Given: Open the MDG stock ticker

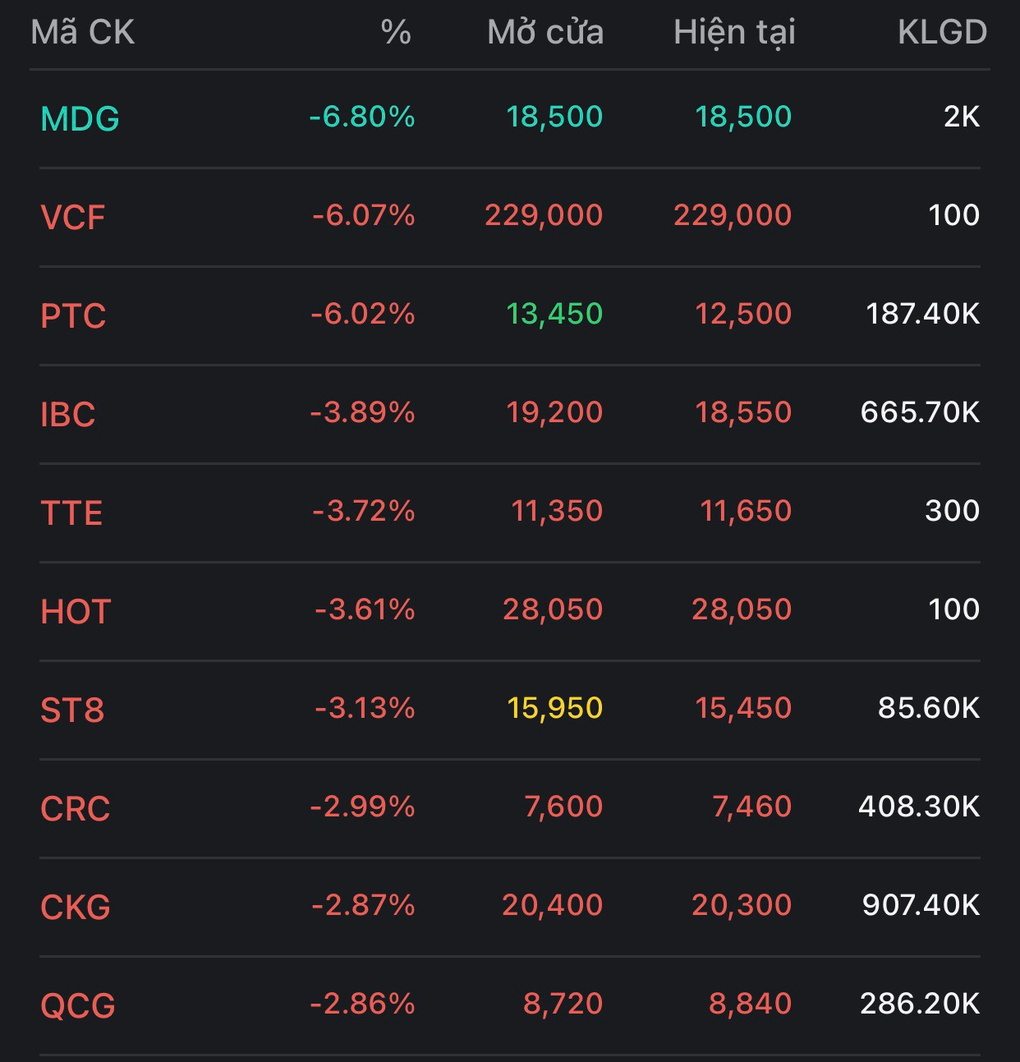Looking at the screenshot, I should 80,119.
